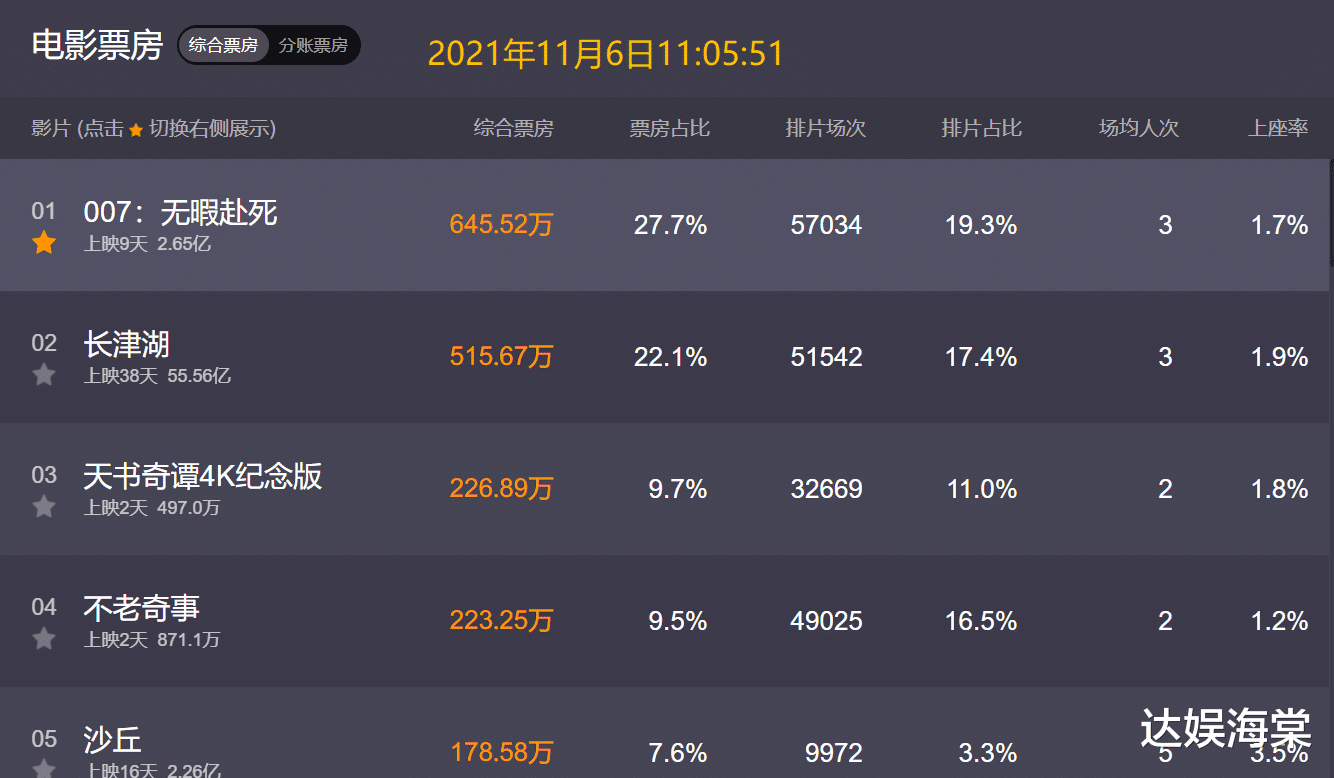
Task: Switch to 分账票房 tab
Action: click(x=313, y=45)
